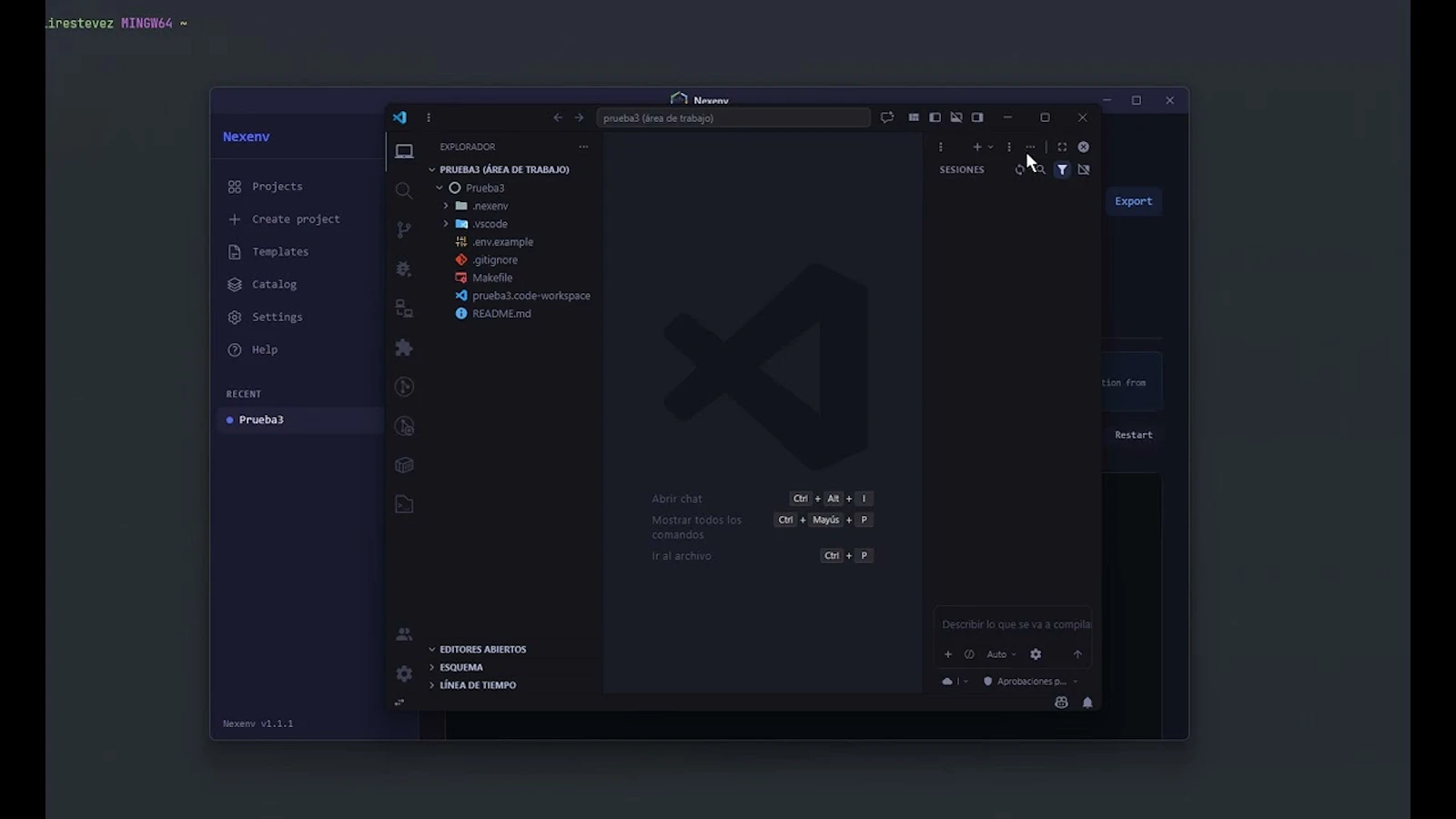
Task: Start a new chat session with plus
Action: [x=977, y=147]
